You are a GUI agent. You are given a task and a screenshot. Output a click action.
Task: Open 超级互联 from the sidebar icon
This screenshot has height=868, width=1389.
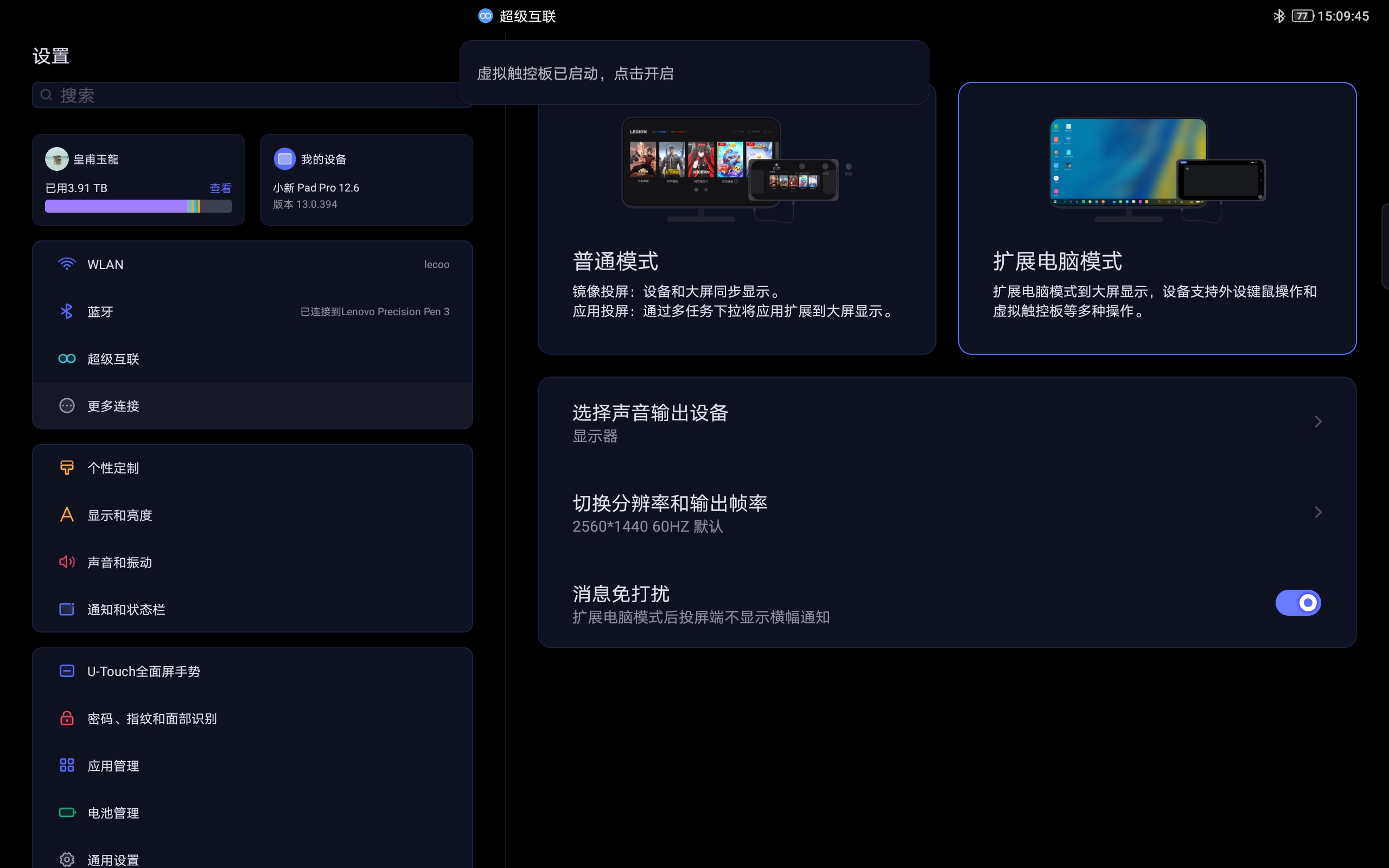tap(67, 359)
